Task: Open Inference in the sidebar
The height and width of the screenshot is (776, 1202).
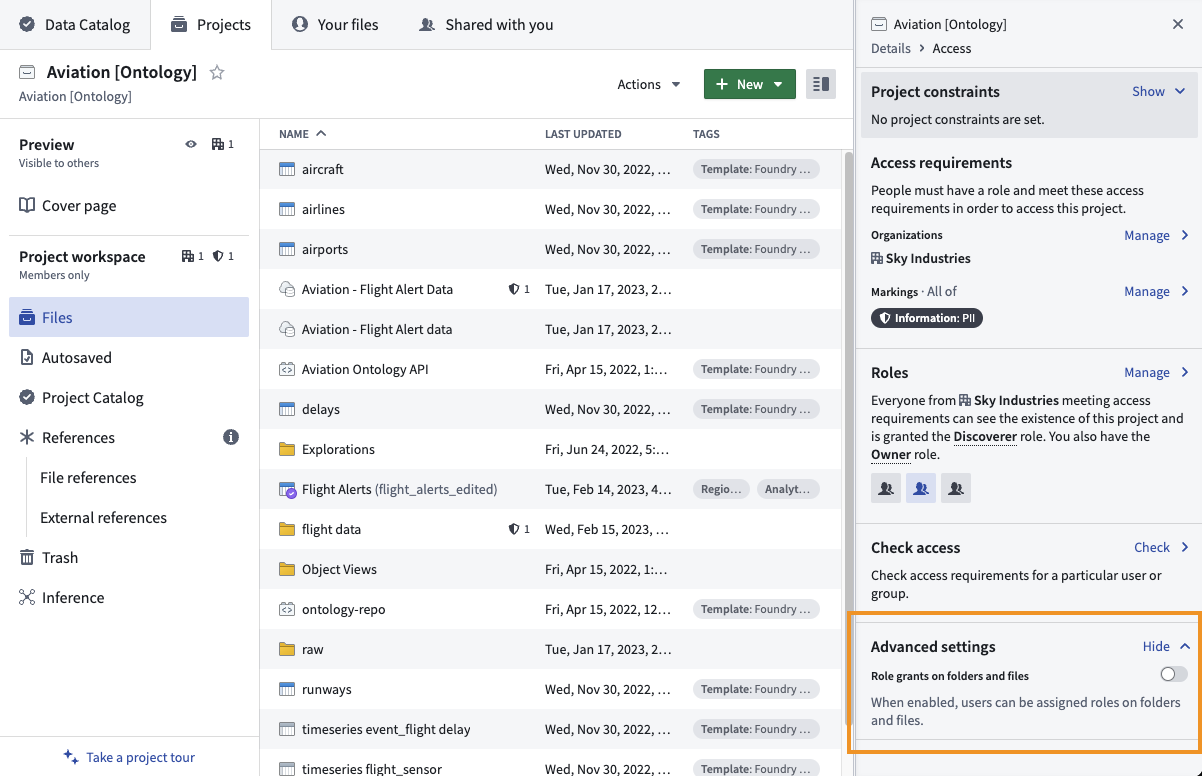Action: pos(129,597)
